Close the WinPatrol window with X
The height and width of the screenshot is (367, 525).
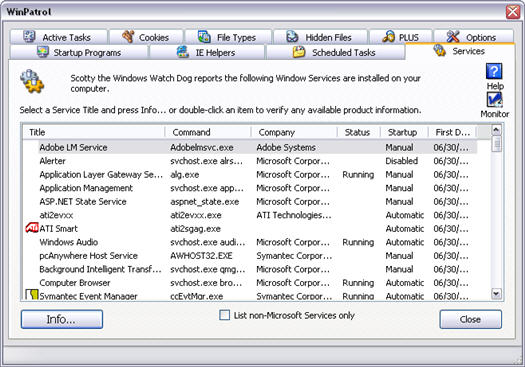click(x=513, y=12)
